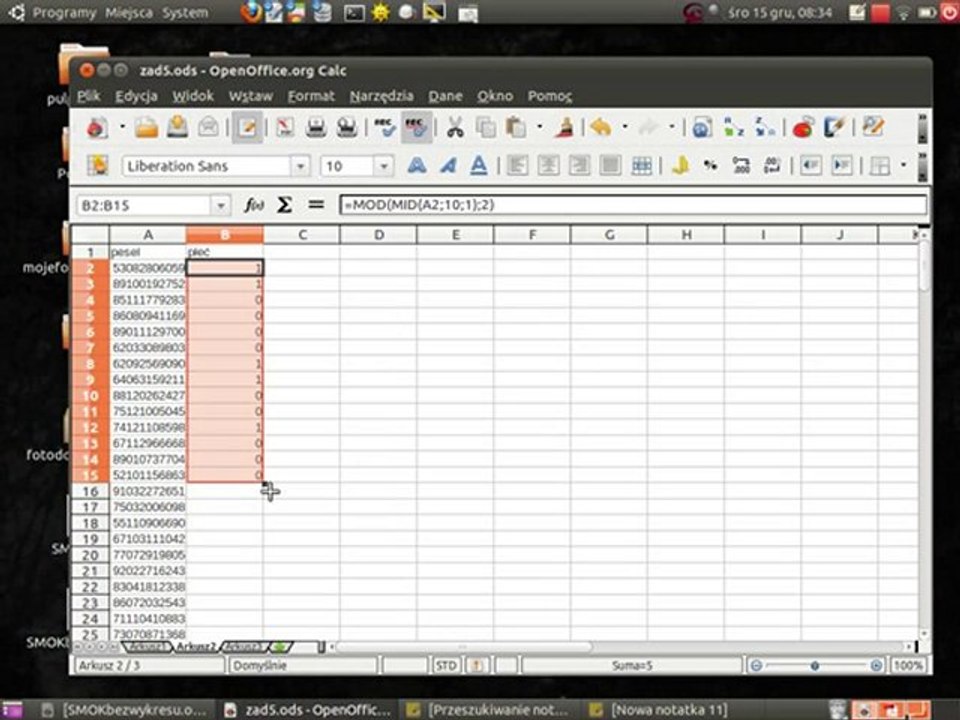Image resolution: width=960 pixels, height=720 pixels.
Task: Apply Percent number format icon
Action: 710,165
